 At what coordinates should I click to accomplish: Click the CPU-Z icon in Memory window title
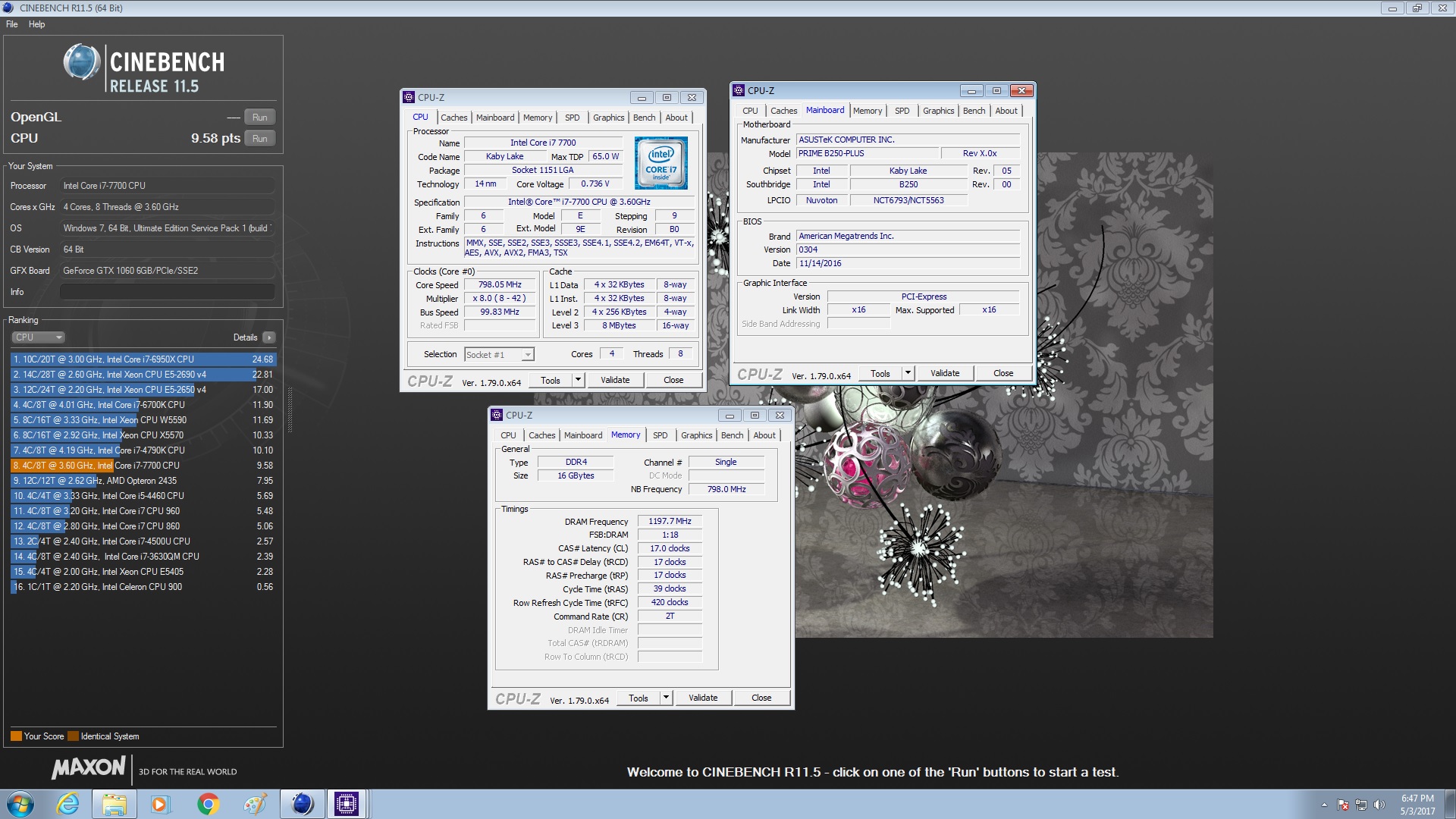(497, 415)
